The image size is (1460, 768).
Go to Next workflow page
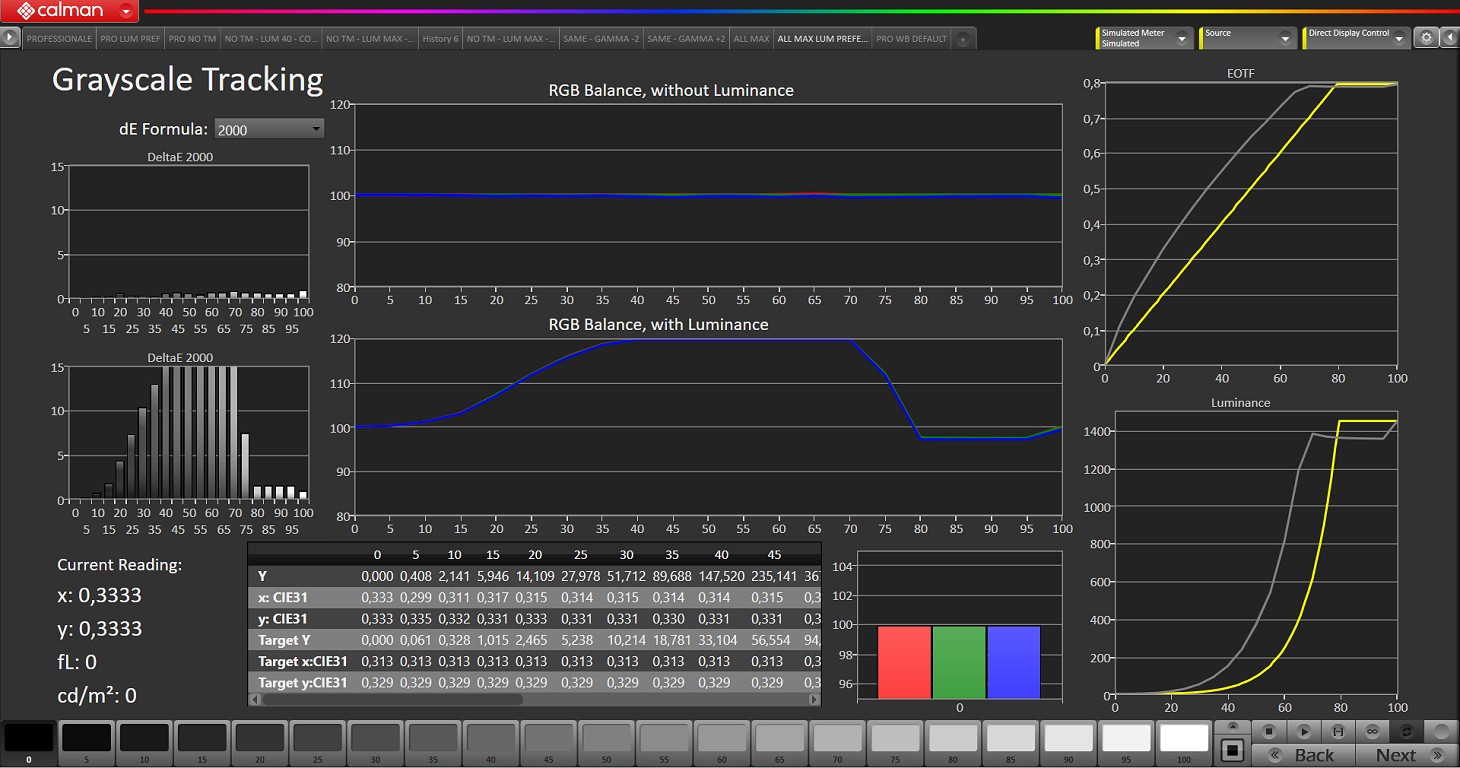coord(1407,755)
